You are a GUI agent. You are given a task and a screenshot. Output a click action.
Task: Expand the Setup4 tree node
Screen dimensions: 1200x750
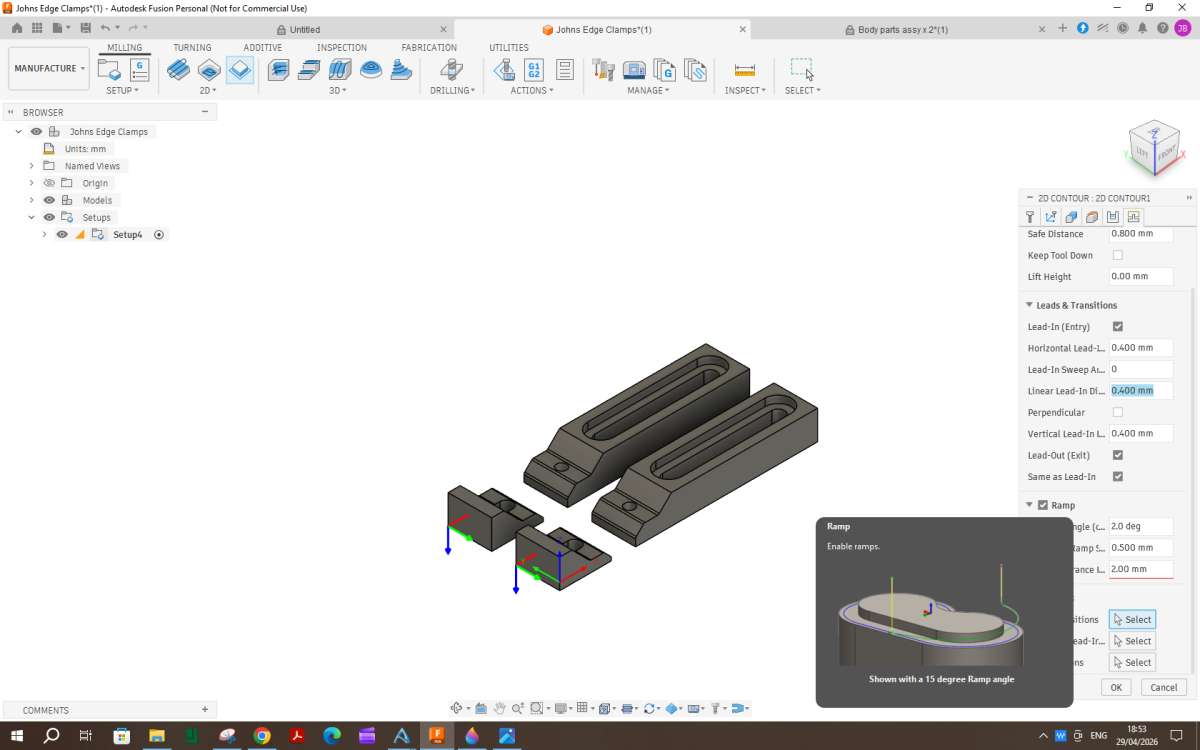pyautogui.click(x=44, y=234)
